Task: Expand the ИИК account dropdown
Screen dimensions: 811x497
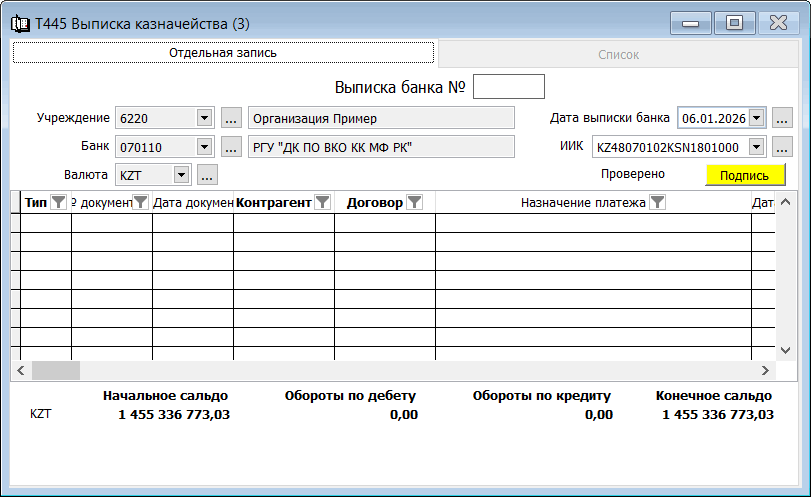Action: click(x=757, y=147)
